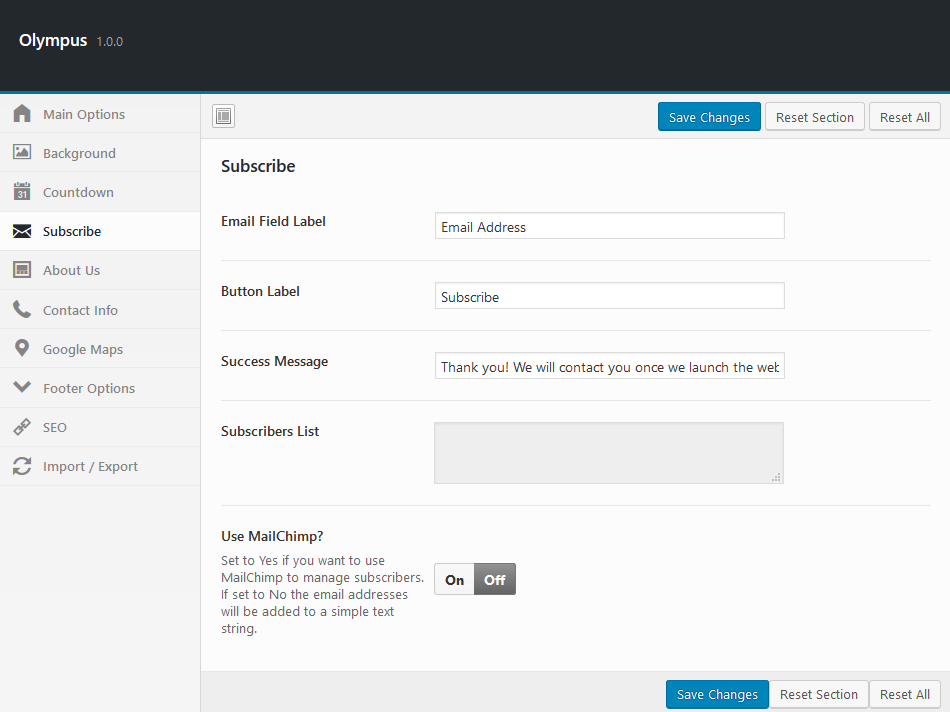The image size is (950, 712).
Task: Set Use MailChimp toggle to Off
Action: (495, 580)
